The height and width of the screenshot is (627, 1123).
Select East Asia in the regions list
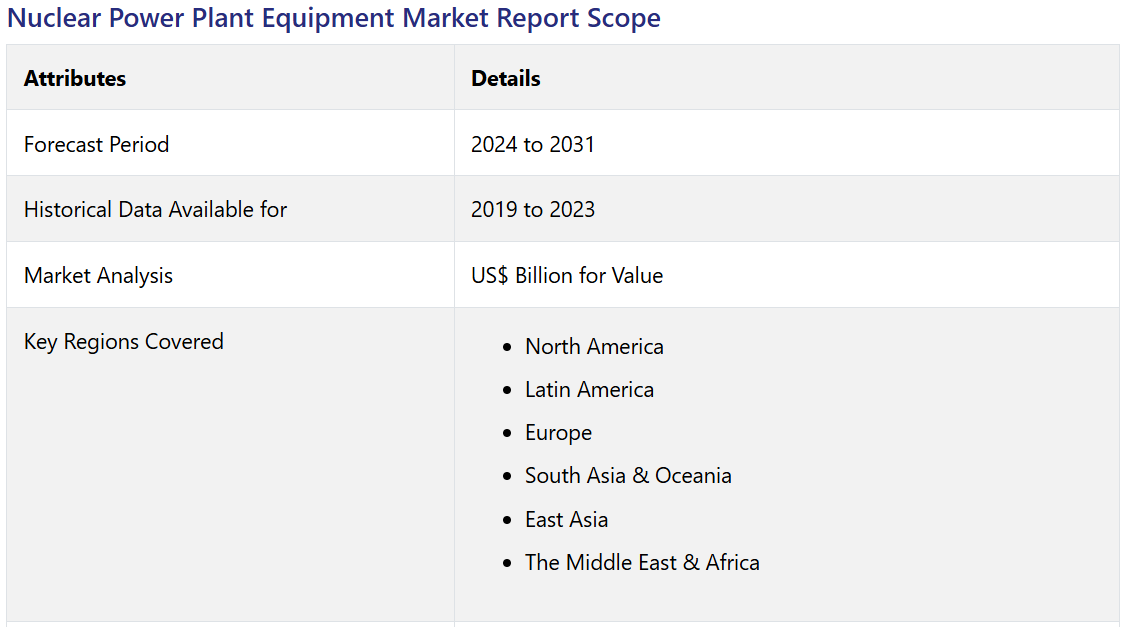(x=566, y=520)
